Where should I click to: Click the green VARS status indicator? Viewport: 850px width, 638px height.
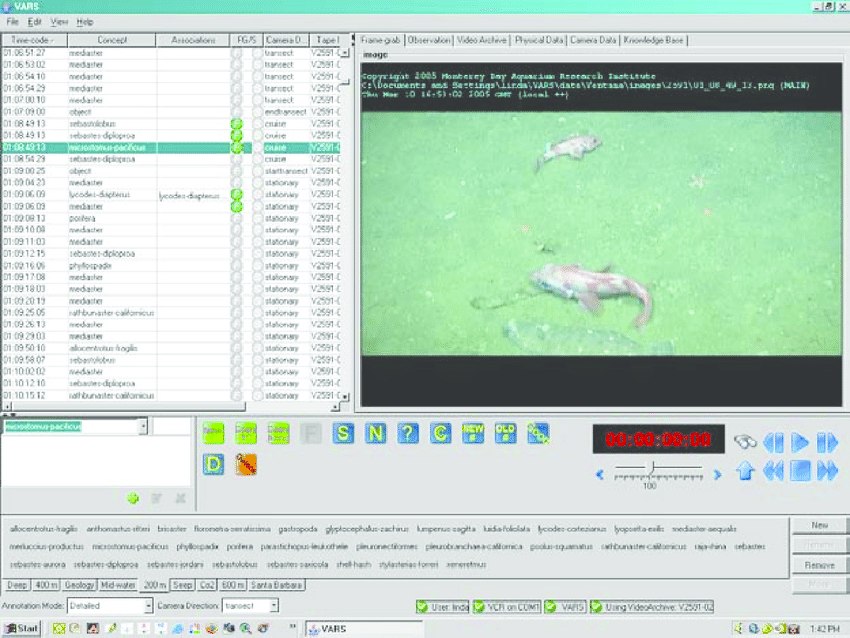[x=565, y=607]
